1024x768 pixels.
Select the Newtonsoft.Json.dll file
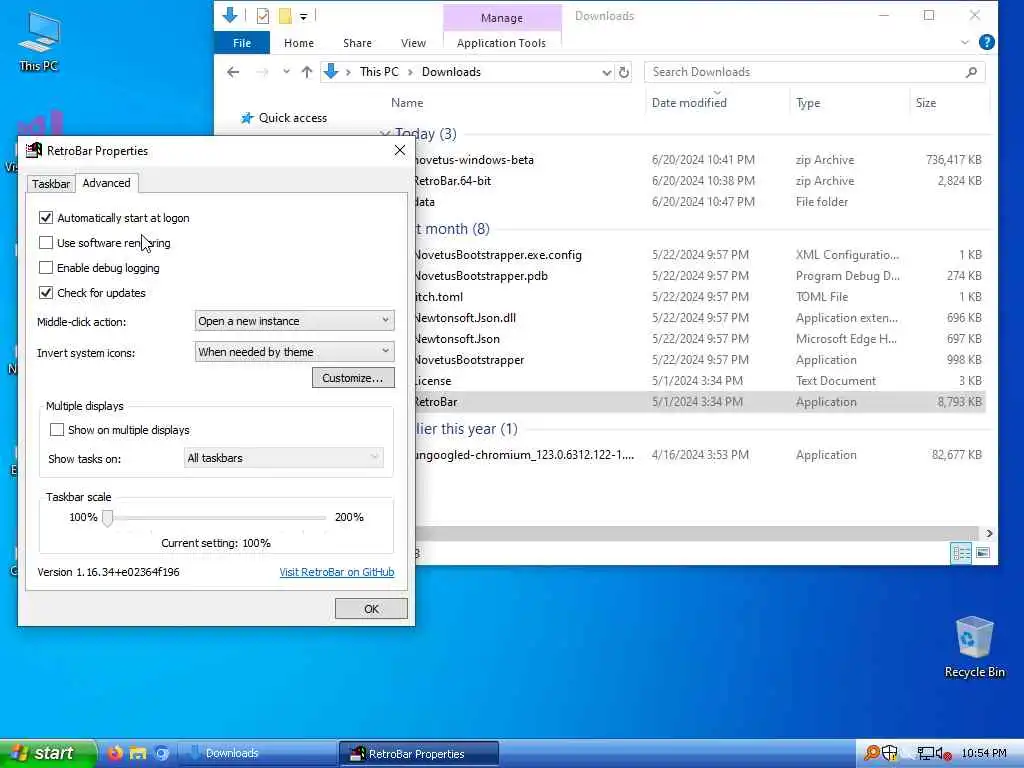[699, 317]
